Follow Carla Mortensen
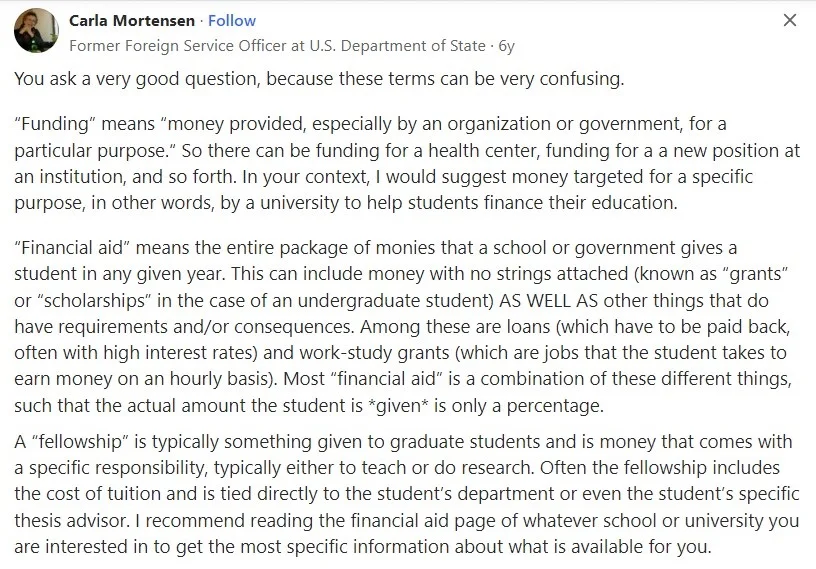 [x=232, y=21]
